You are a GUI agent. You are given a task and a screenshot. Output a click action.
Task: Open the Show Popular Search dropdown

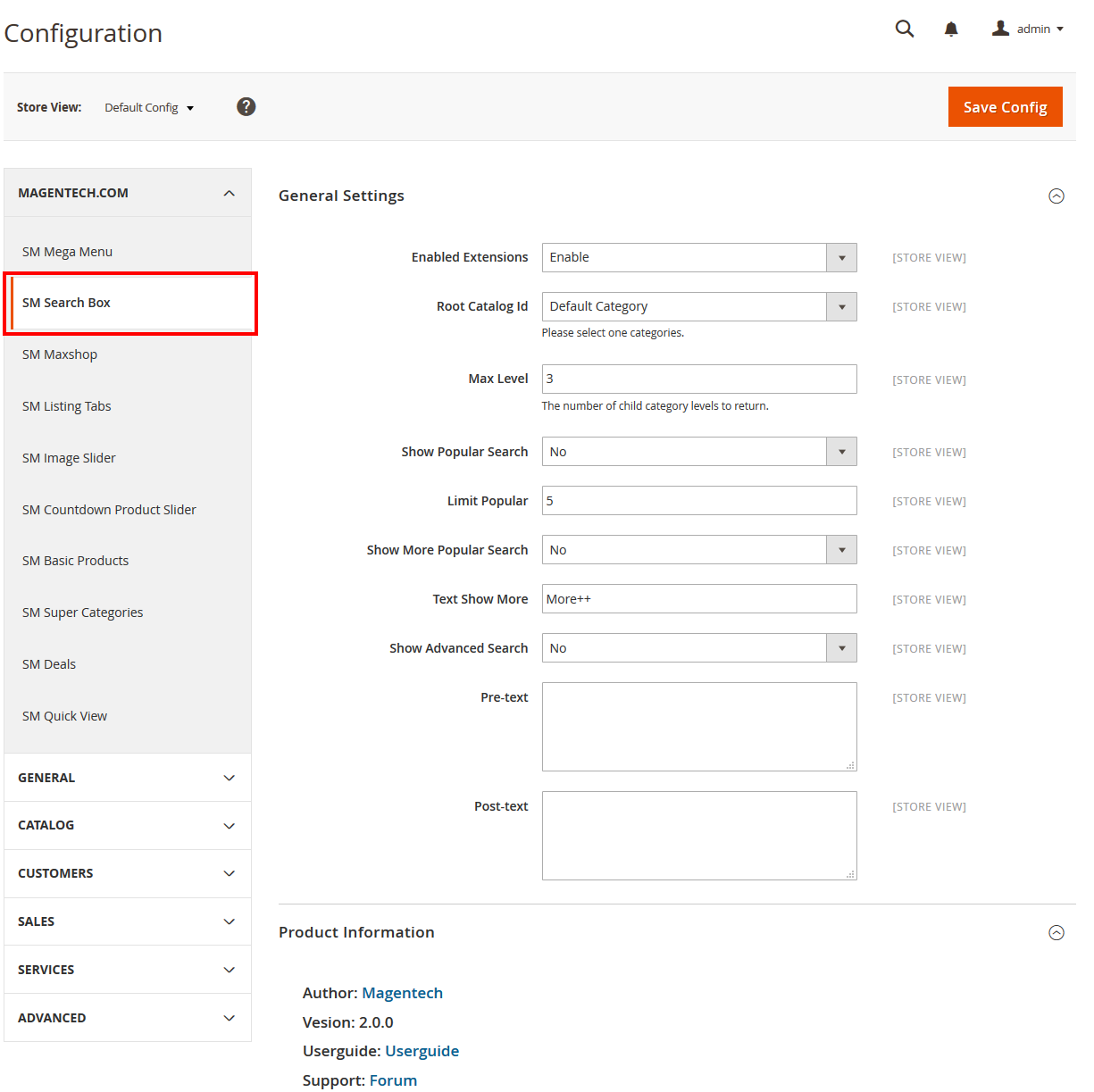coord(698,452)
